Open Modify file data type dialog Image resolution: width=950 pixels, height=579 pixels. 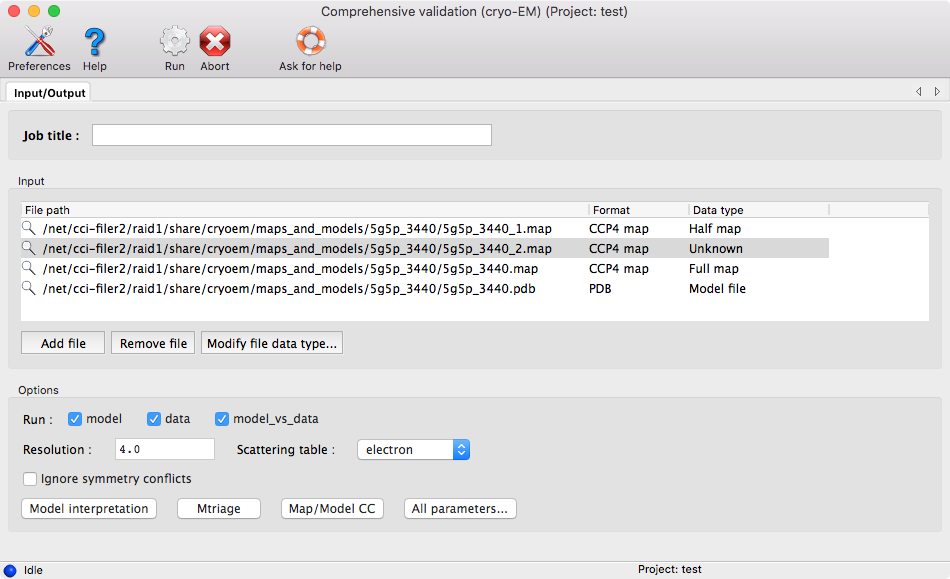[x=272, y=343]
